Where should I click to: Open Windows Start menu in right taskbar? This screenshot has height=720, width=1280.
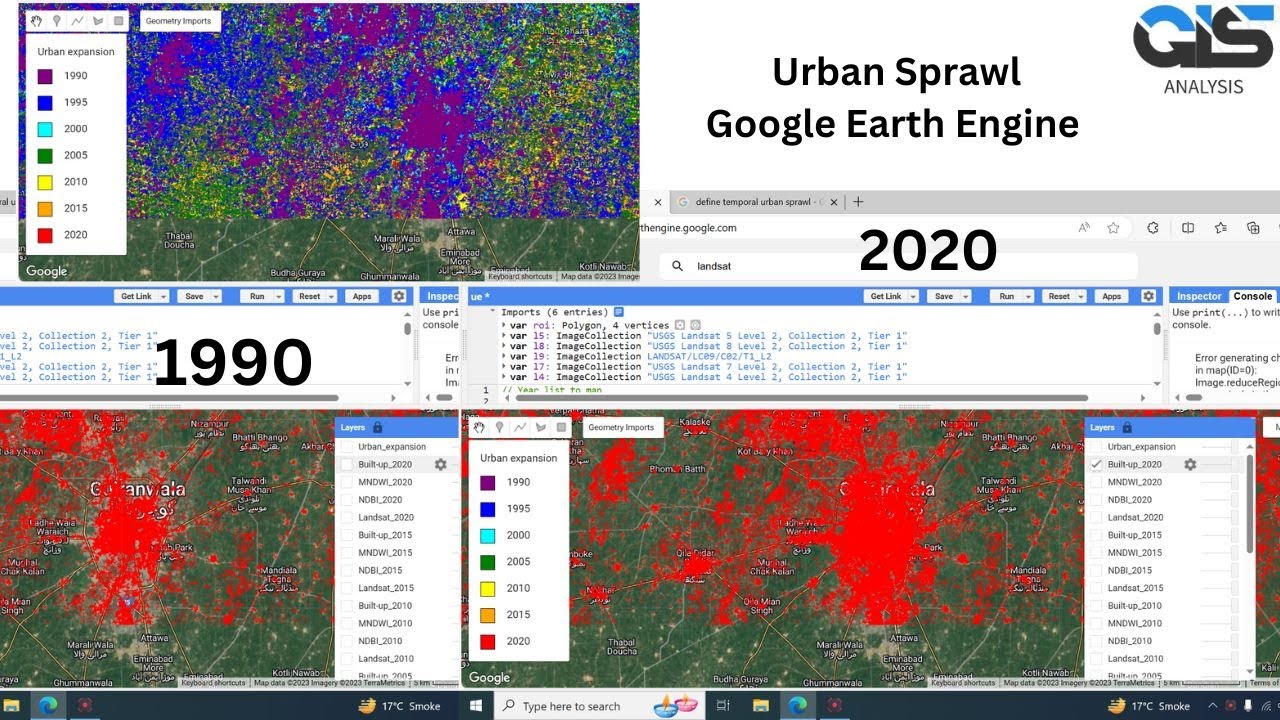[x=476, y=705]
